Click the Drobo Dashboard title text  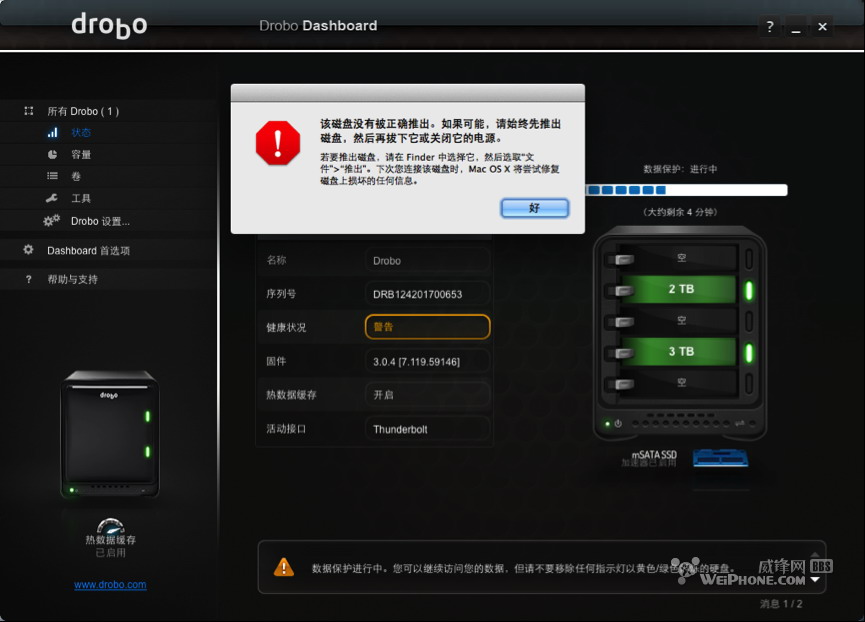[x=318, y=26]
